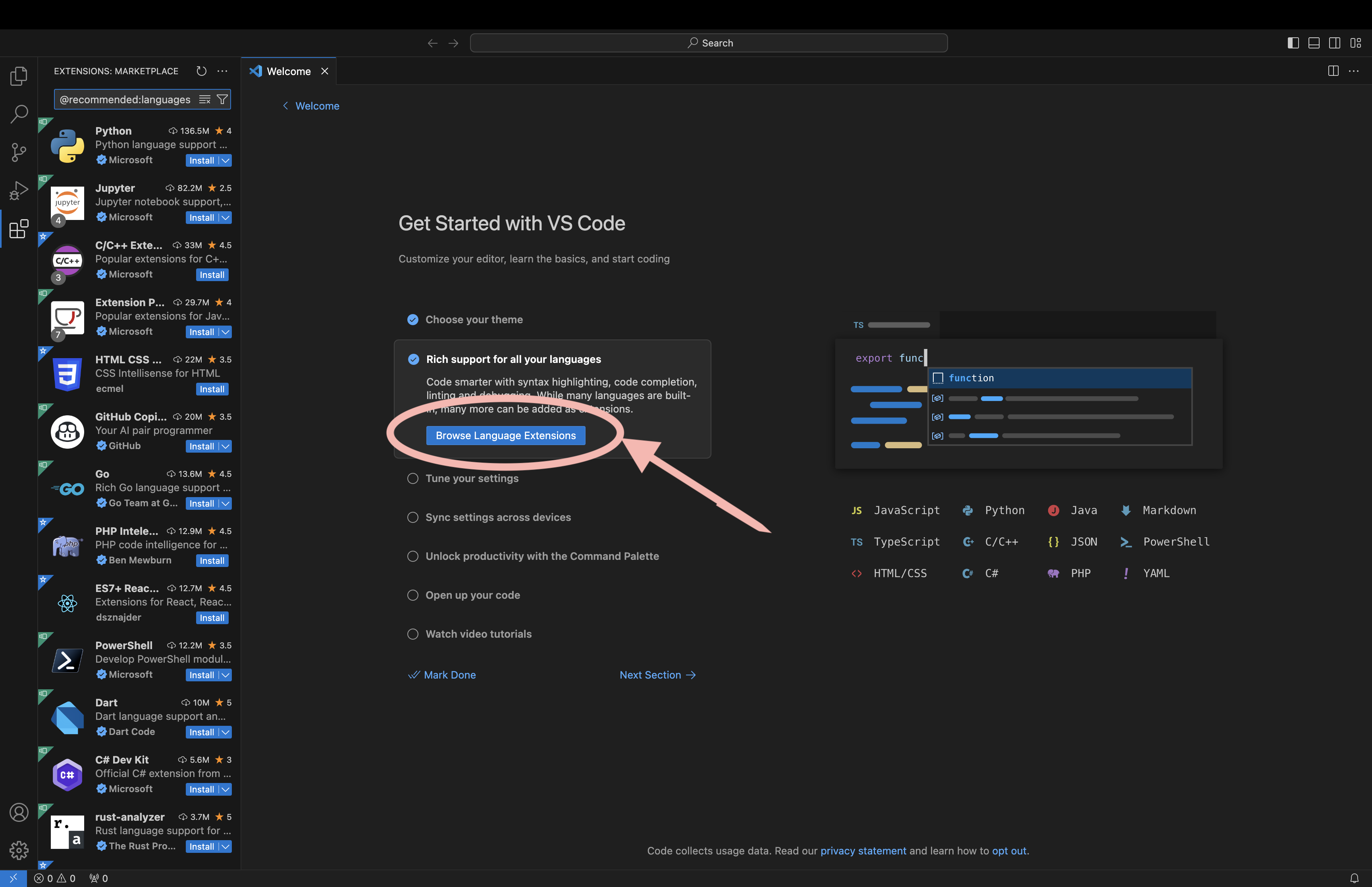The height and width of the screenshot is (887, 1372).
Task: Open the Explorer view in activity bar
Action: pos(18,76)
